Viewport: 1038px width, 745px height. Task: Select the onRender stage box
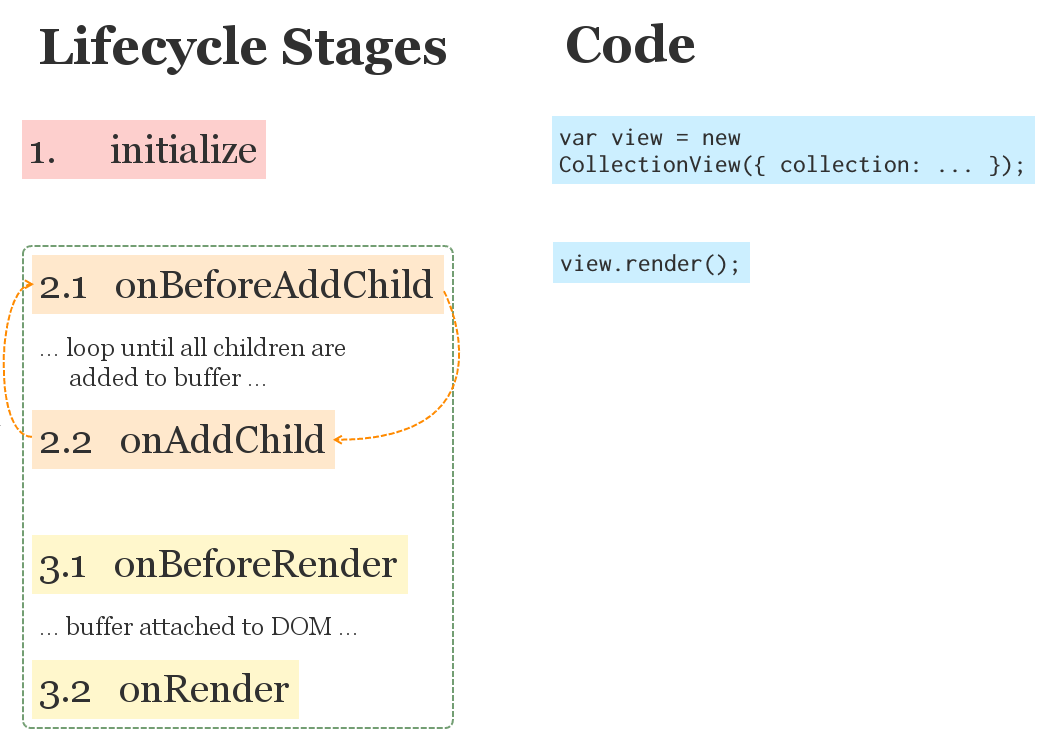(x=165, y=689)
